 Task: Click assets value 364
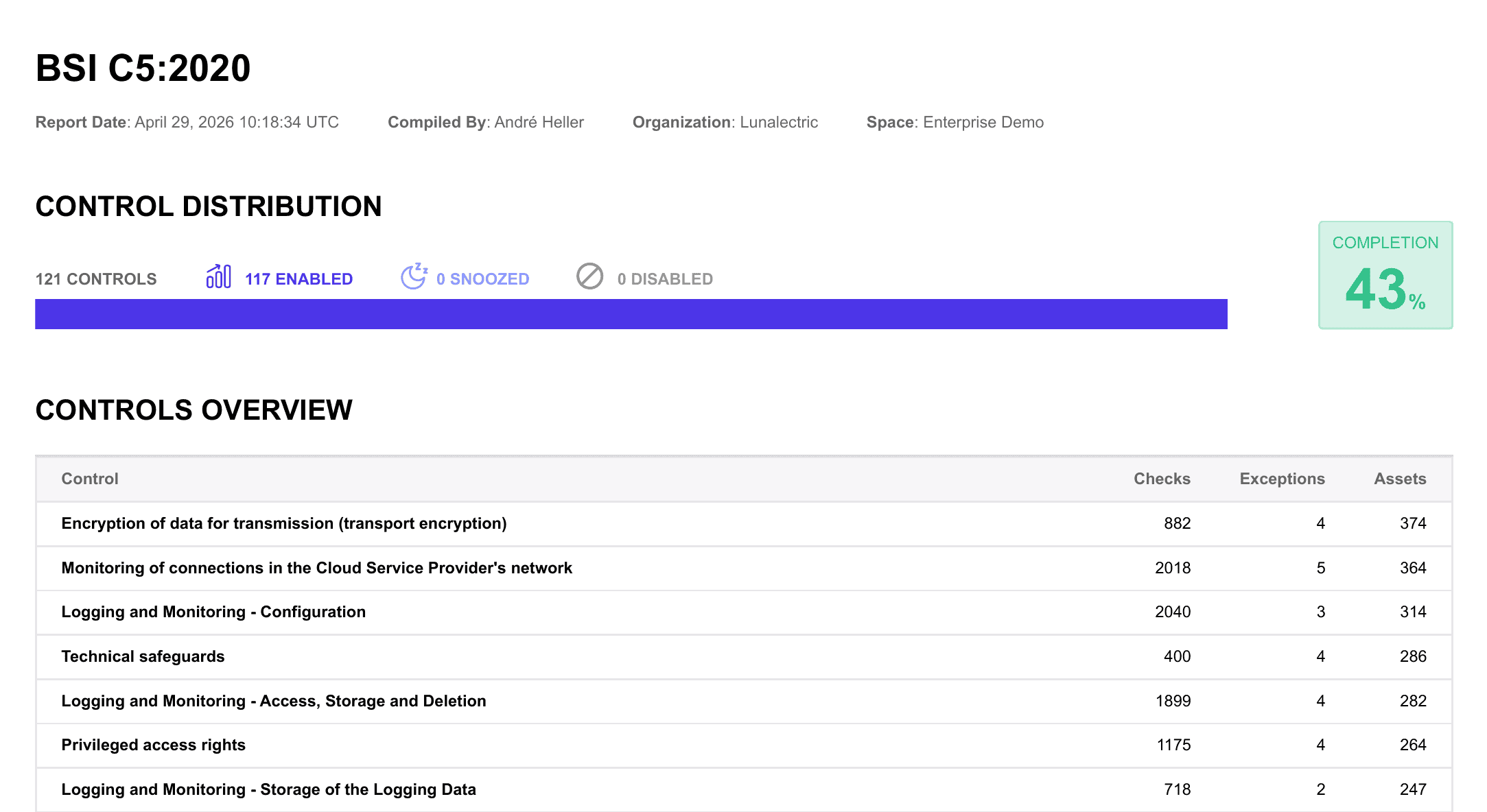point(1413,568)
